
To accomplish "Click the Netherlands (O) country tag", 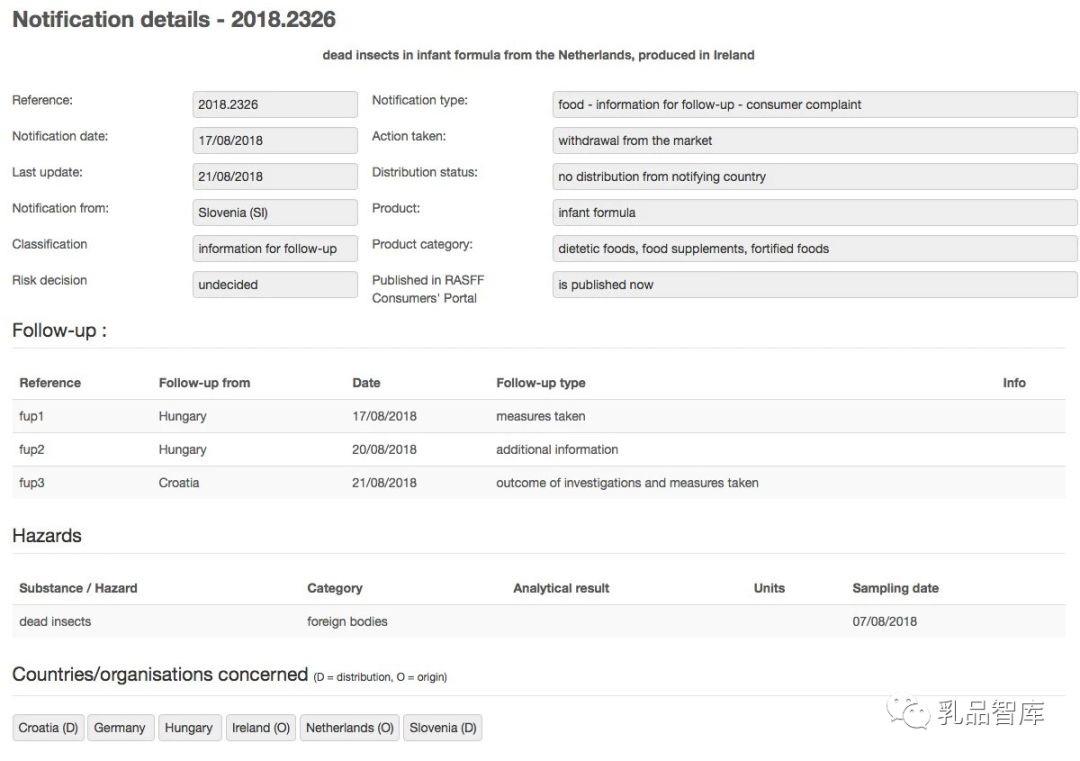I will tap(349, 728).
